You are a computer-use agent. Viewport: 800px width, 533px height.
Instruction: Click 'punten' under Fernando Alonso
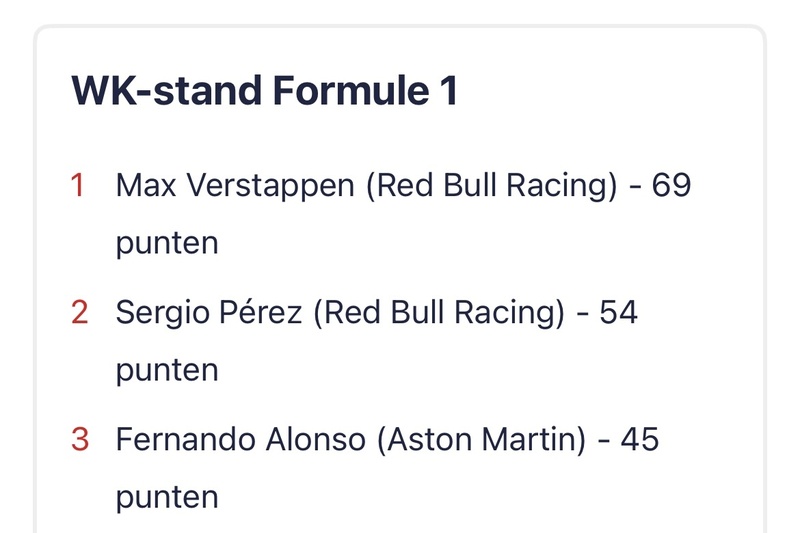click(167, 498)
